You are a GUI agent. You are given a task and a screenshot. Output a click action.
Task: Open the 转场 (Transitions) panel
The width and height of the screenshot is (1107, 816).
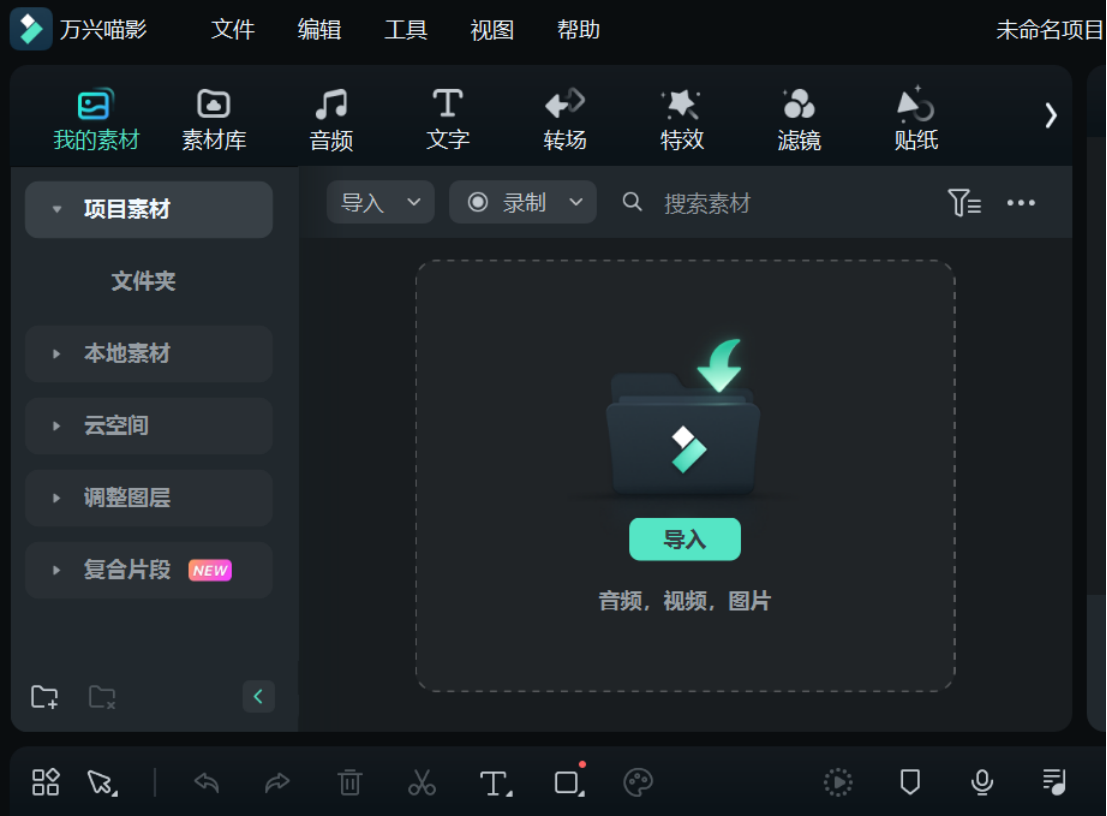pyautogui.click(x=564, y=115)
